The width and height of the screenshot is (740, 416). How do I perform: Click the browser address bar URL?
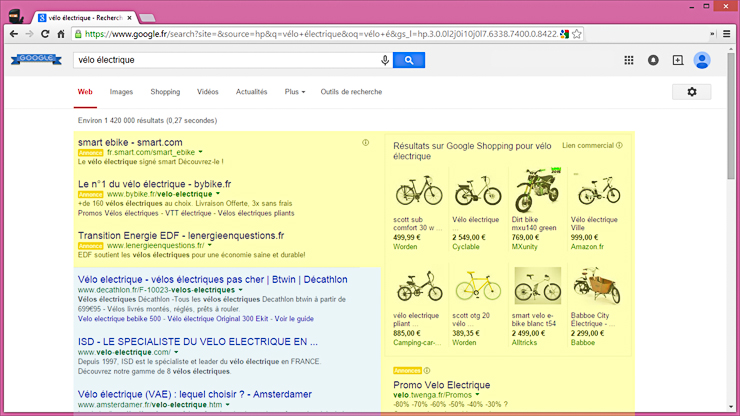[321, 34]
